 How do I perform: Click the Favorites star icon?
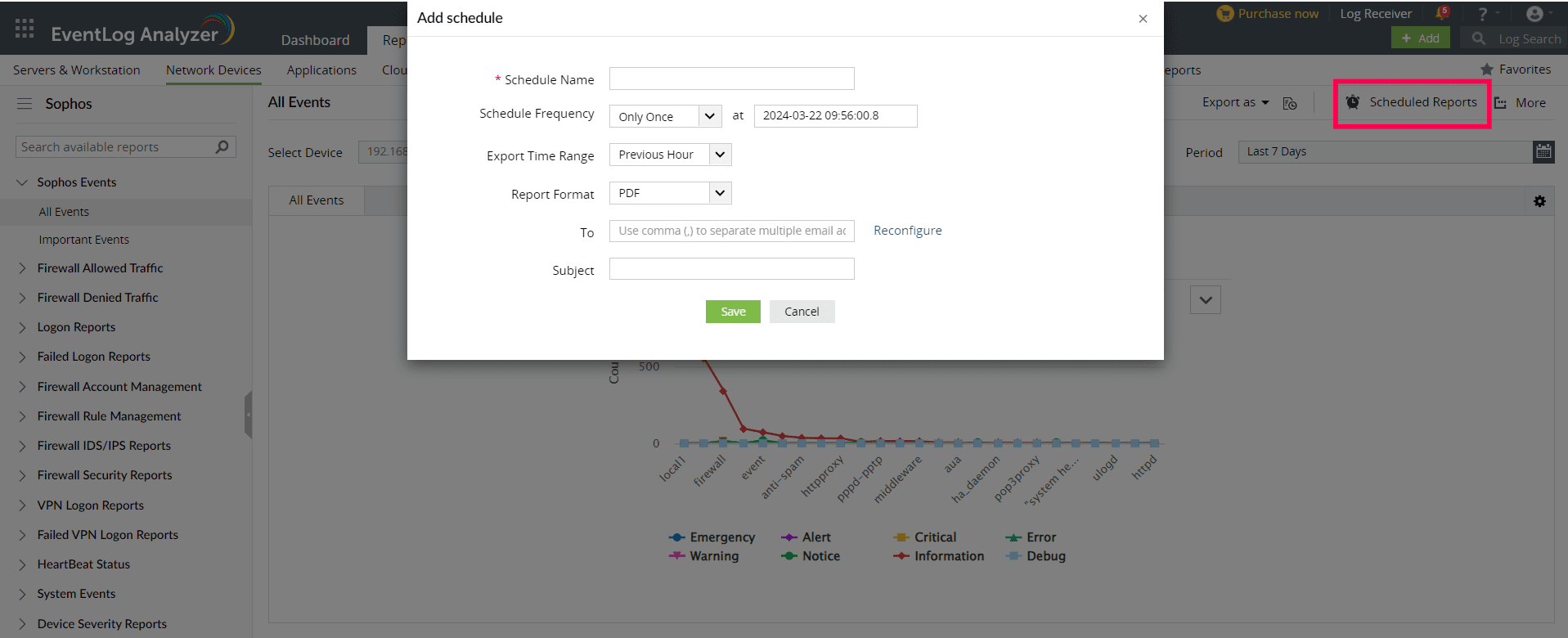click(1487, 70)
